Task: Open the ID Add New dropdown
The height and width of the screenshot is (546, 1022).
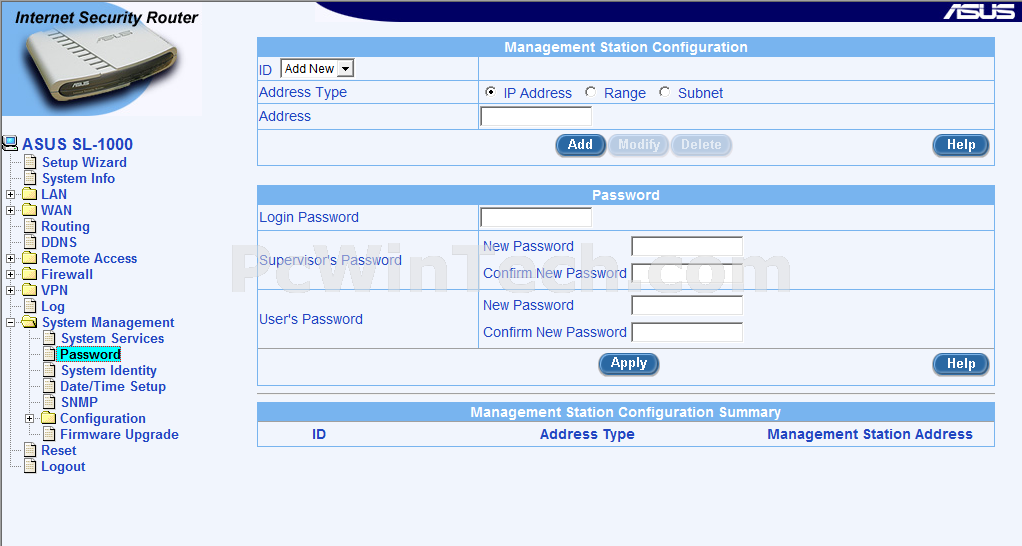Action: [317, 68]
